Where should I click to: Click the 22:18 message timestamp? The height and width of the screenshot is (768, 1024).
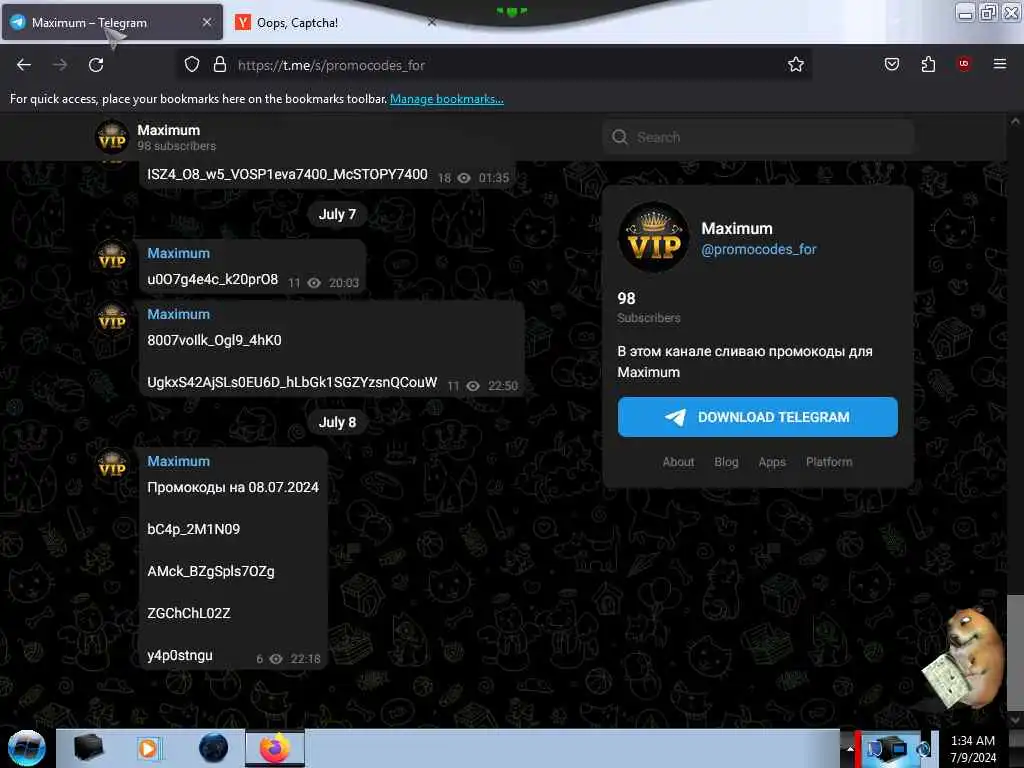(x=306, y=659)
